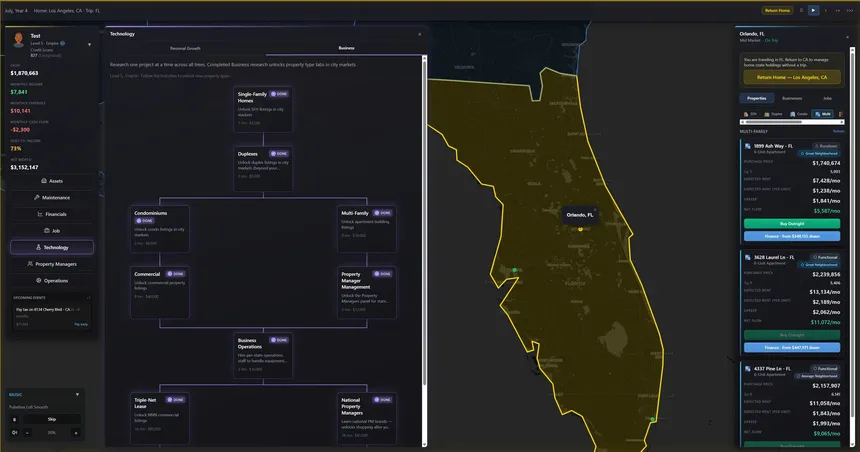Finance the 1899 Ash Way property

[791, 236]
